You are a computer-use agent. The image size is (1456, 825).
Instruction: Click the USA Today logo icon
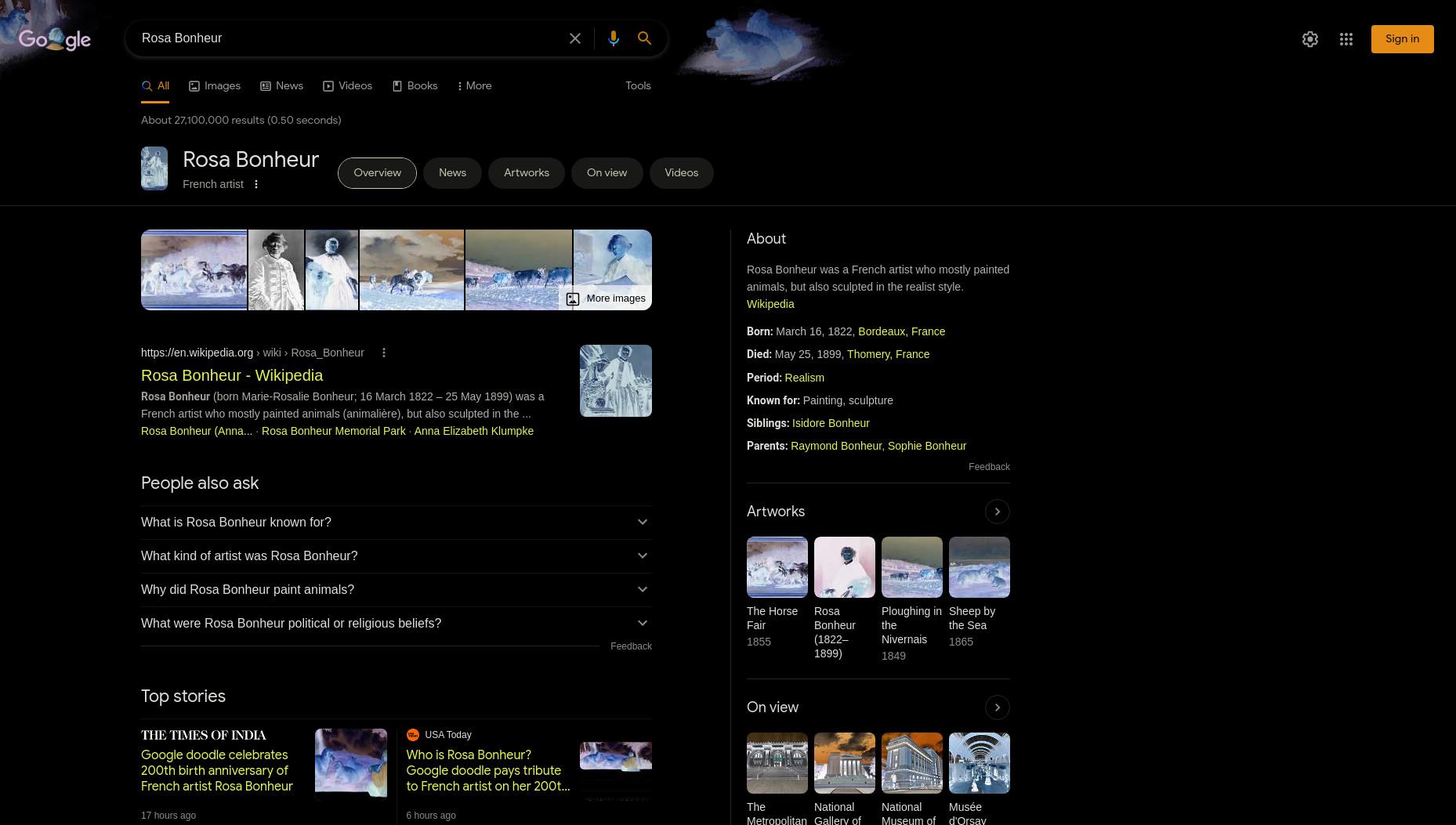413,735
